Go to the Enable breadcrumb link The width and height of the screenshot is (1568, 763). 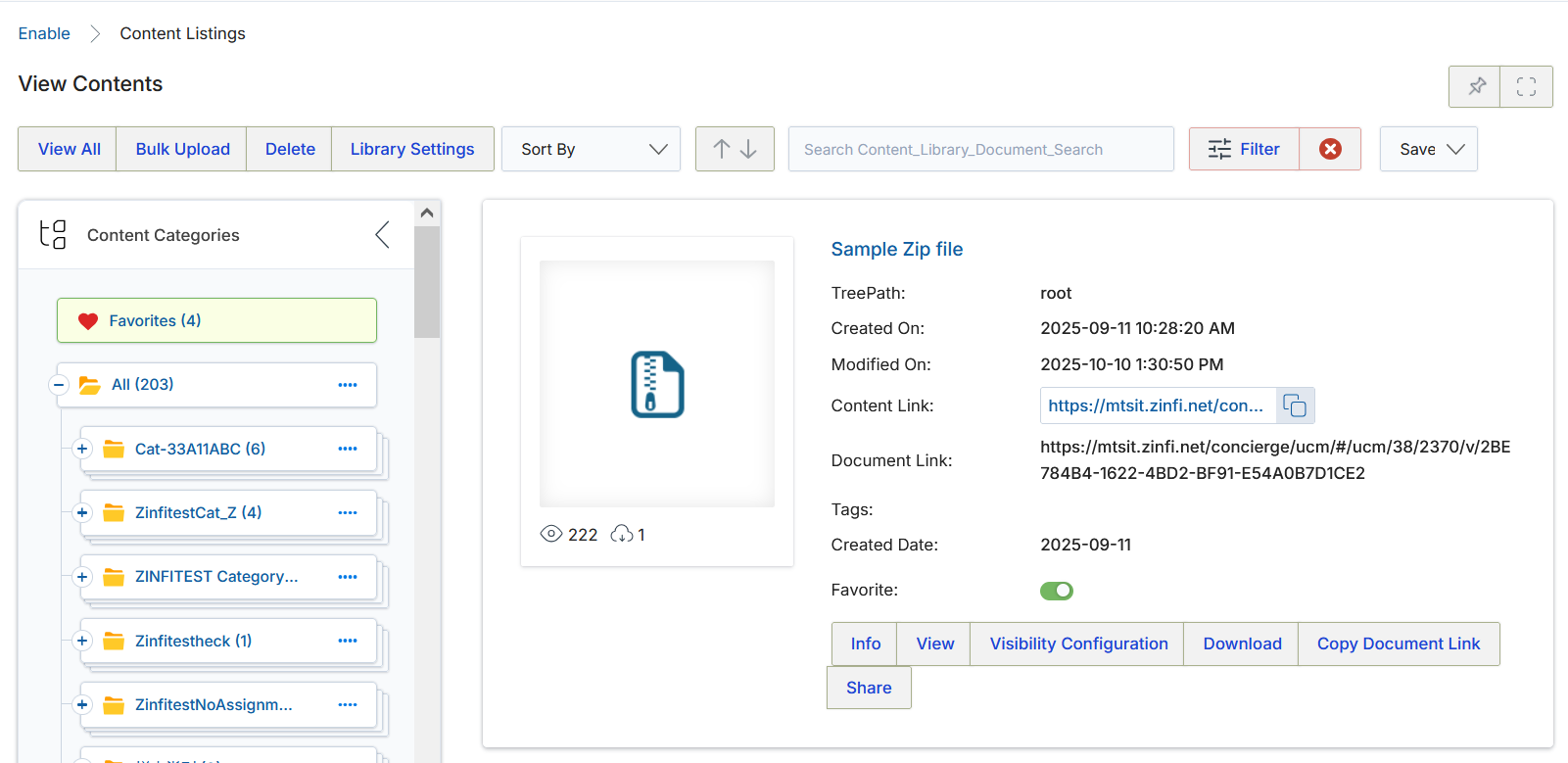point(44,33)
